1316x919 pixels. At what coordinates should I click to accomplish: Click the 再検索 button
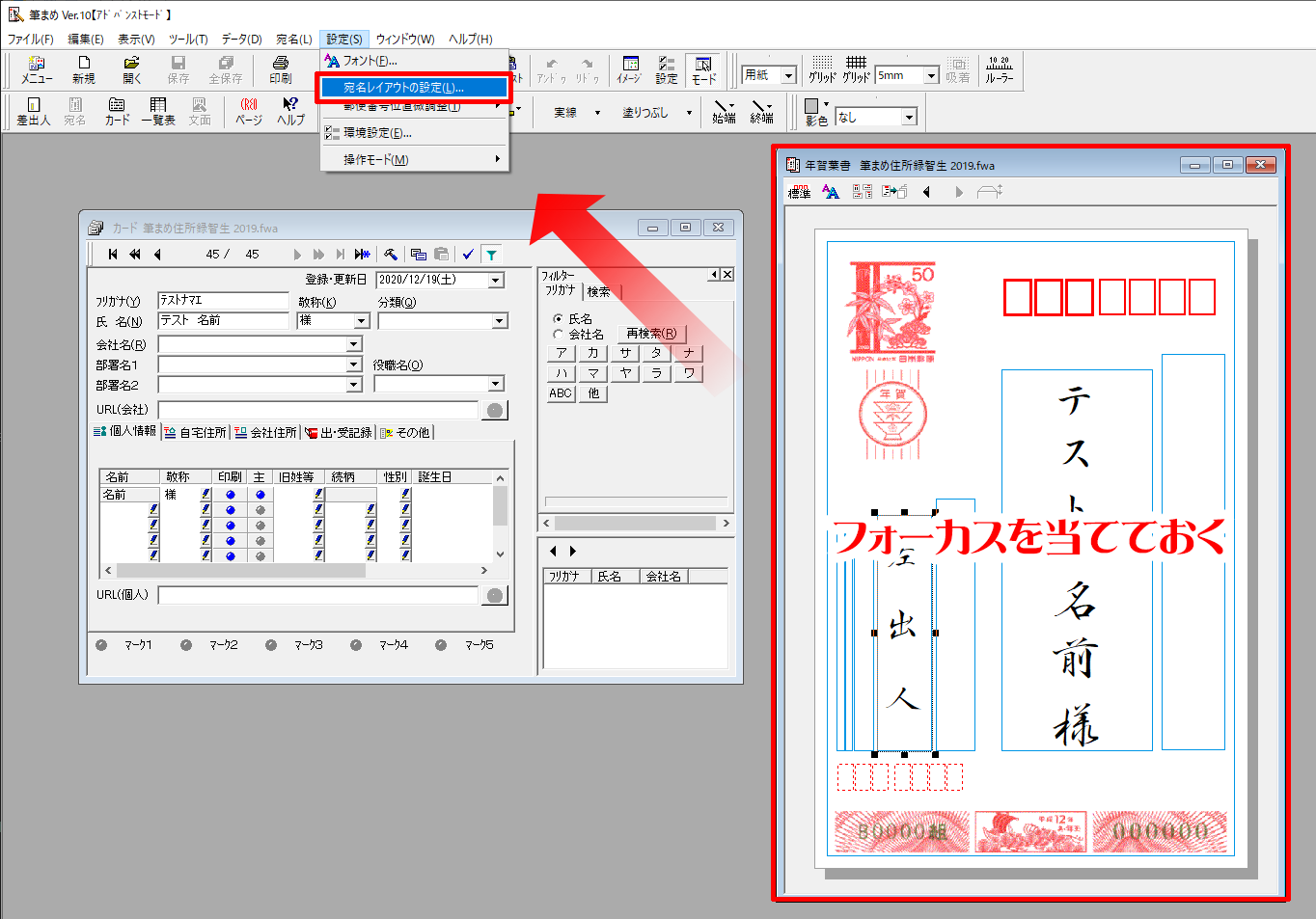pos(651,334)
